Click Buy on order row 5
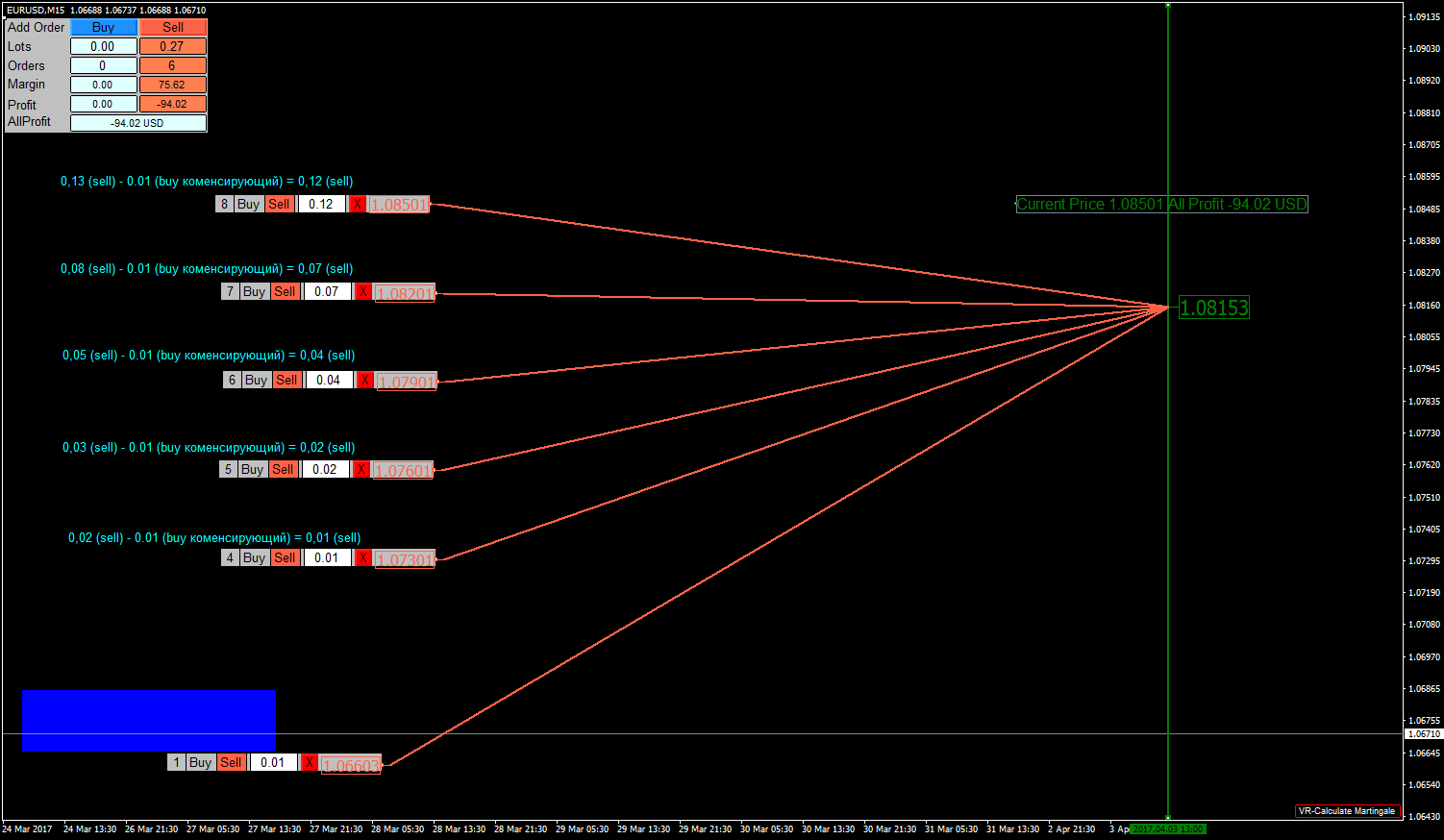 point(253,469)
